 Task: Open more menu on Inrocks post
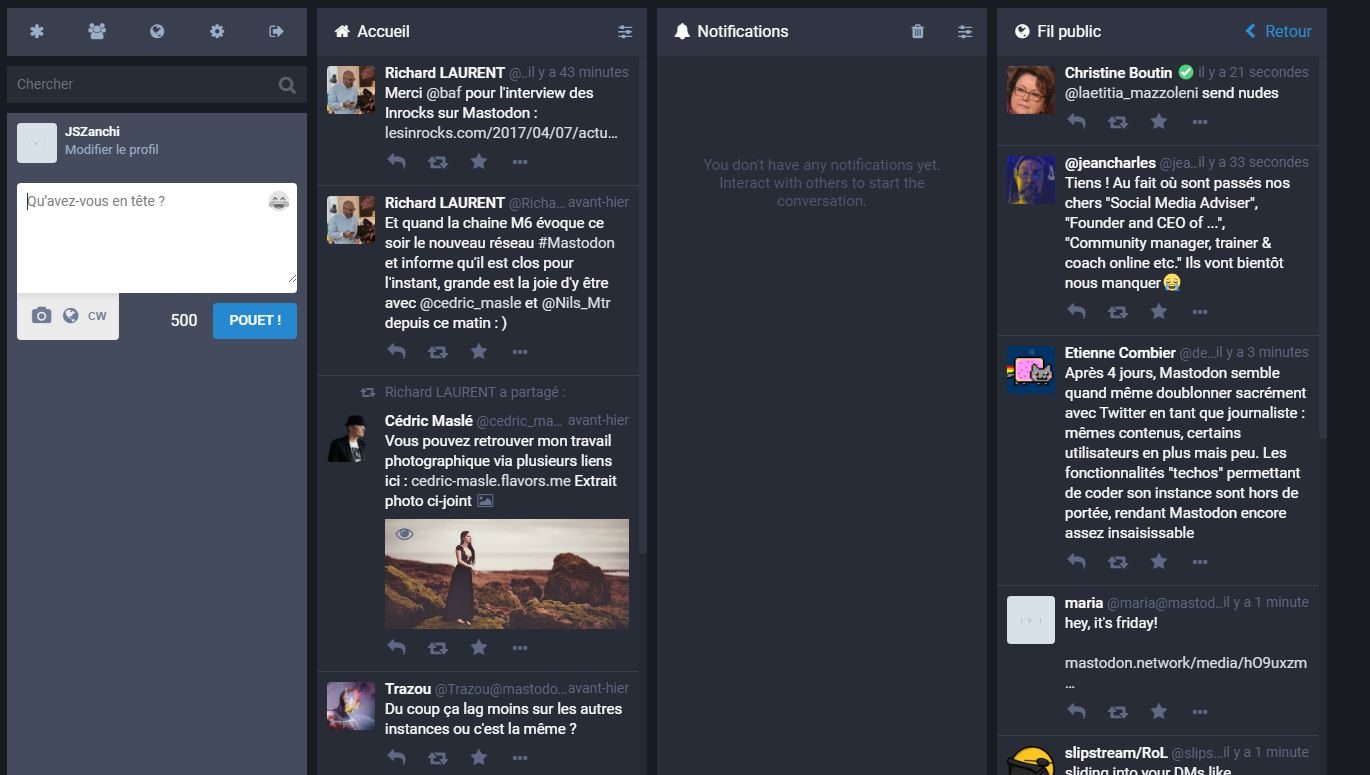pyautogui.click(x=520, y=161)
